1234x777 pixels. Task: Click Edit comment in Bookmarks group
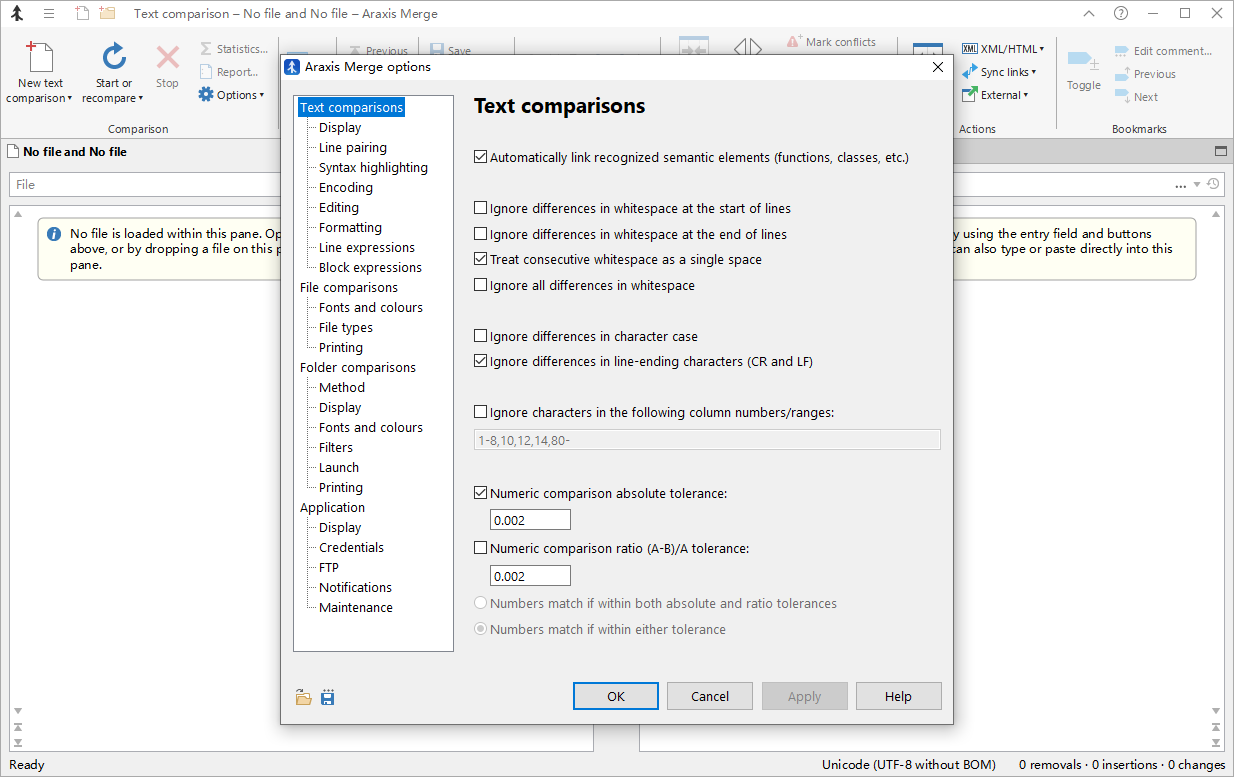[x=1165, y=51]
